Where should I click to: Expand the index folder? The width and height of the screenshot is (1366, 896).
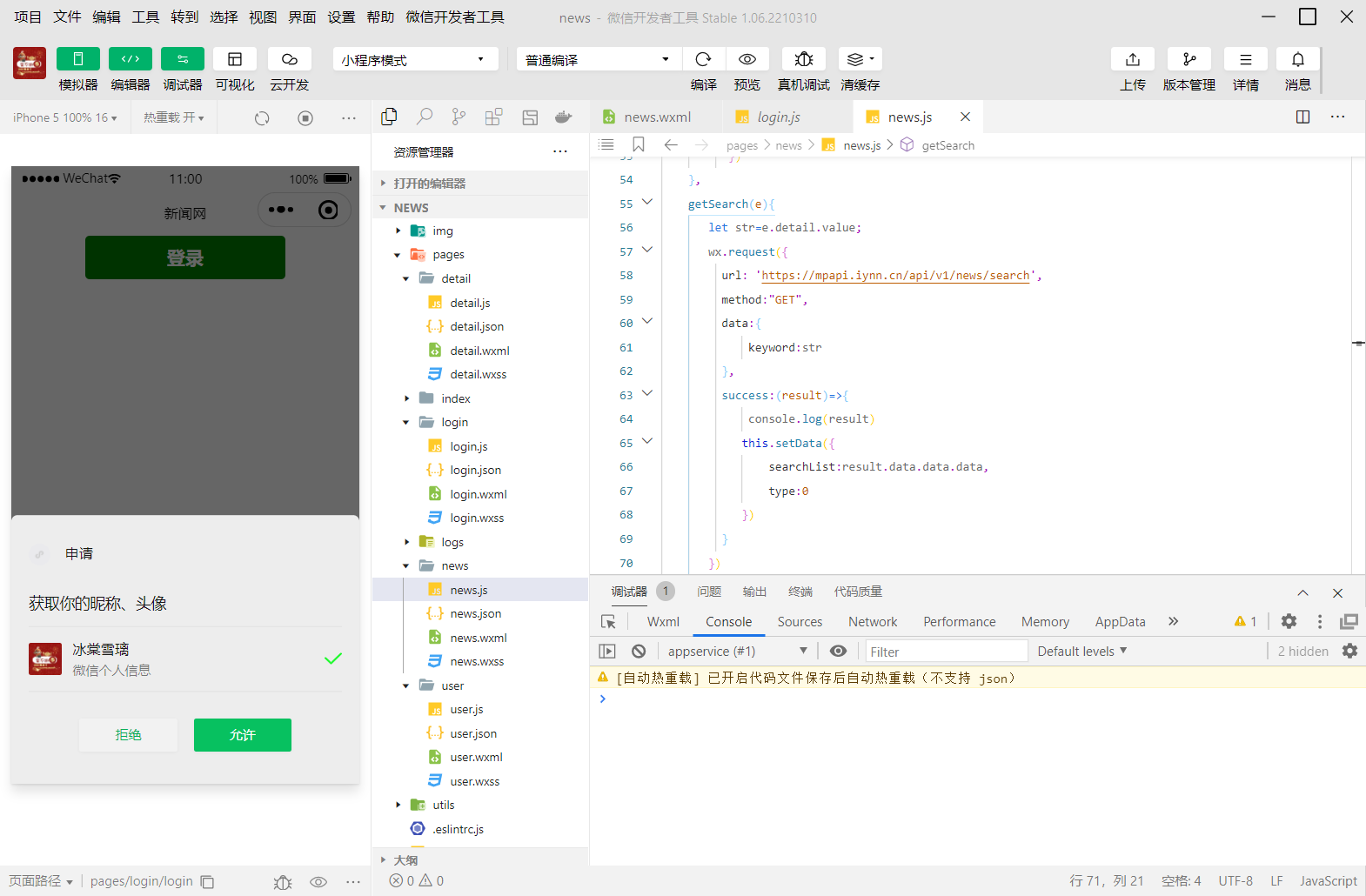point(406,398)
